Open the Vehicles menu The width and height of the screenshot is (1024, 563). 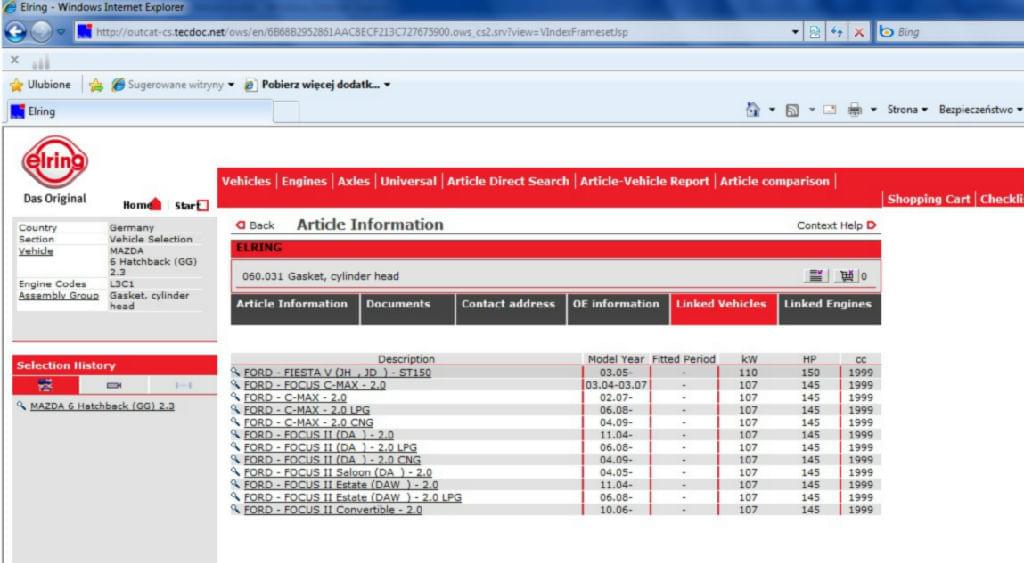point(246,181)
